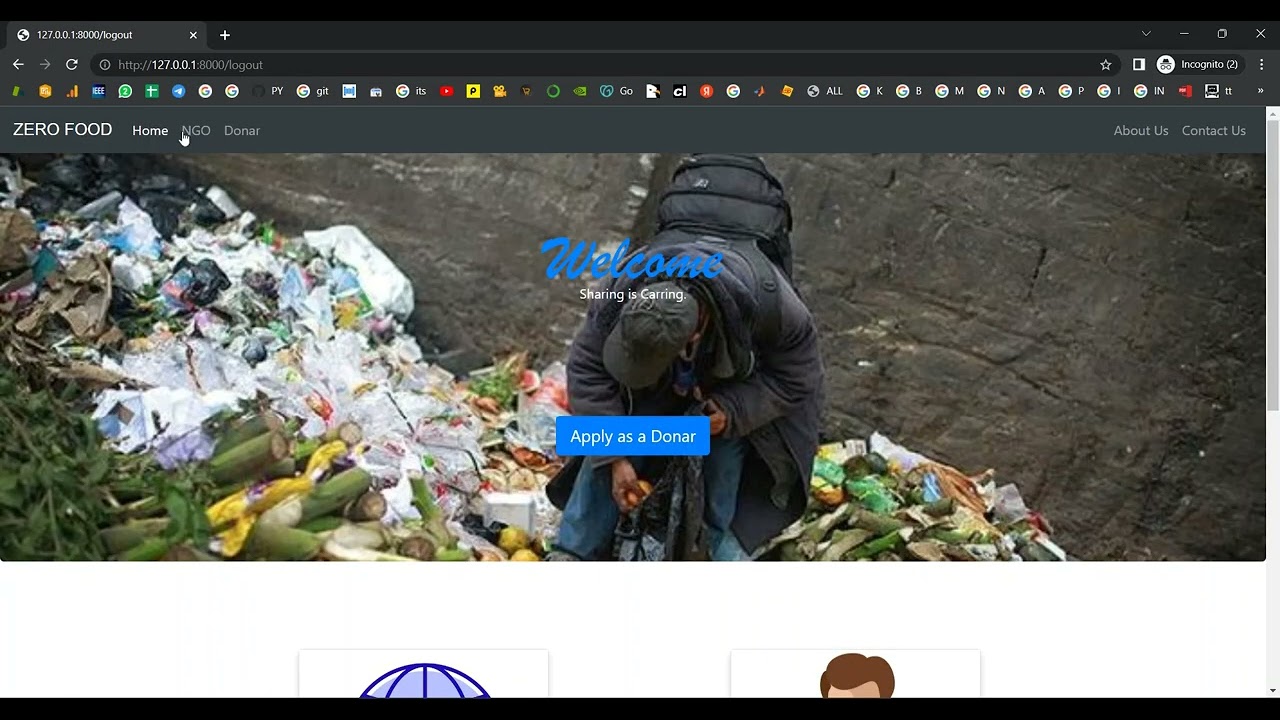1280x720 pixels.
Task: Focus the address bar URL
Action: point(600,65)
